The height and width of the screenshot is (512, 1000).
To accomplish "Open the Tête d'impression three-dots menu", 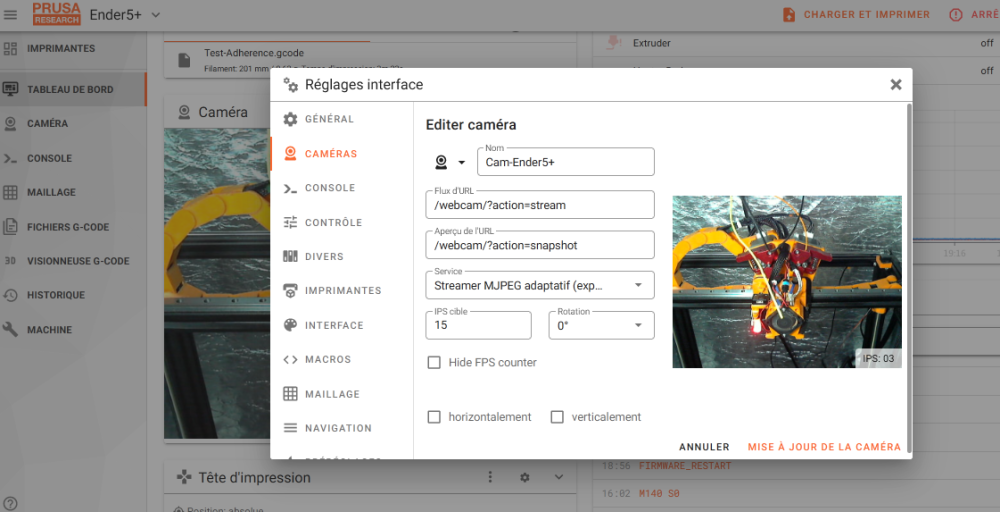I will click(x=490, y=477).
